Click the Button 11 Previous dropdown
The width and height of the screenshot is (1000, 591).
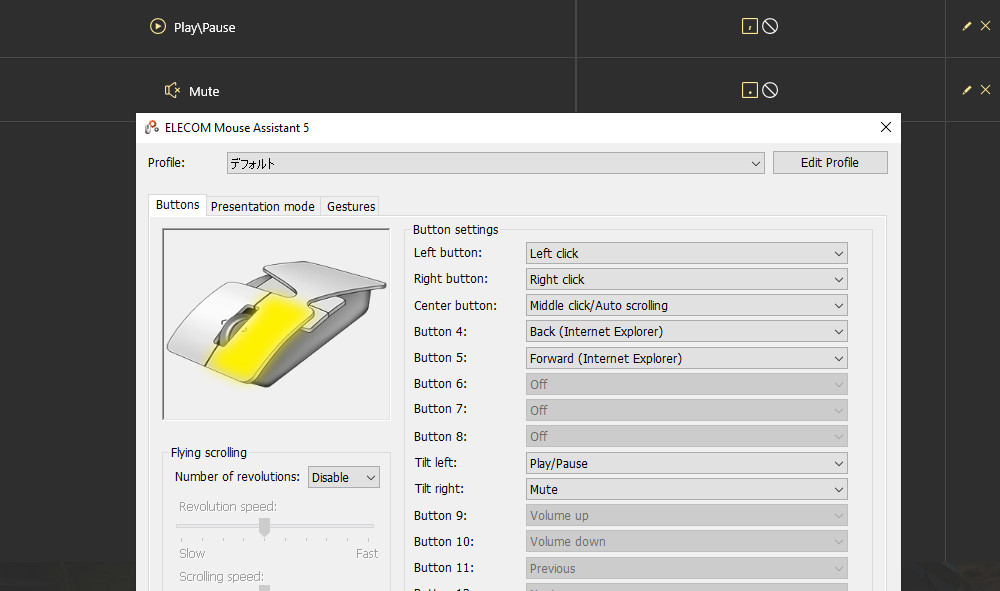[x=686, y=568]
